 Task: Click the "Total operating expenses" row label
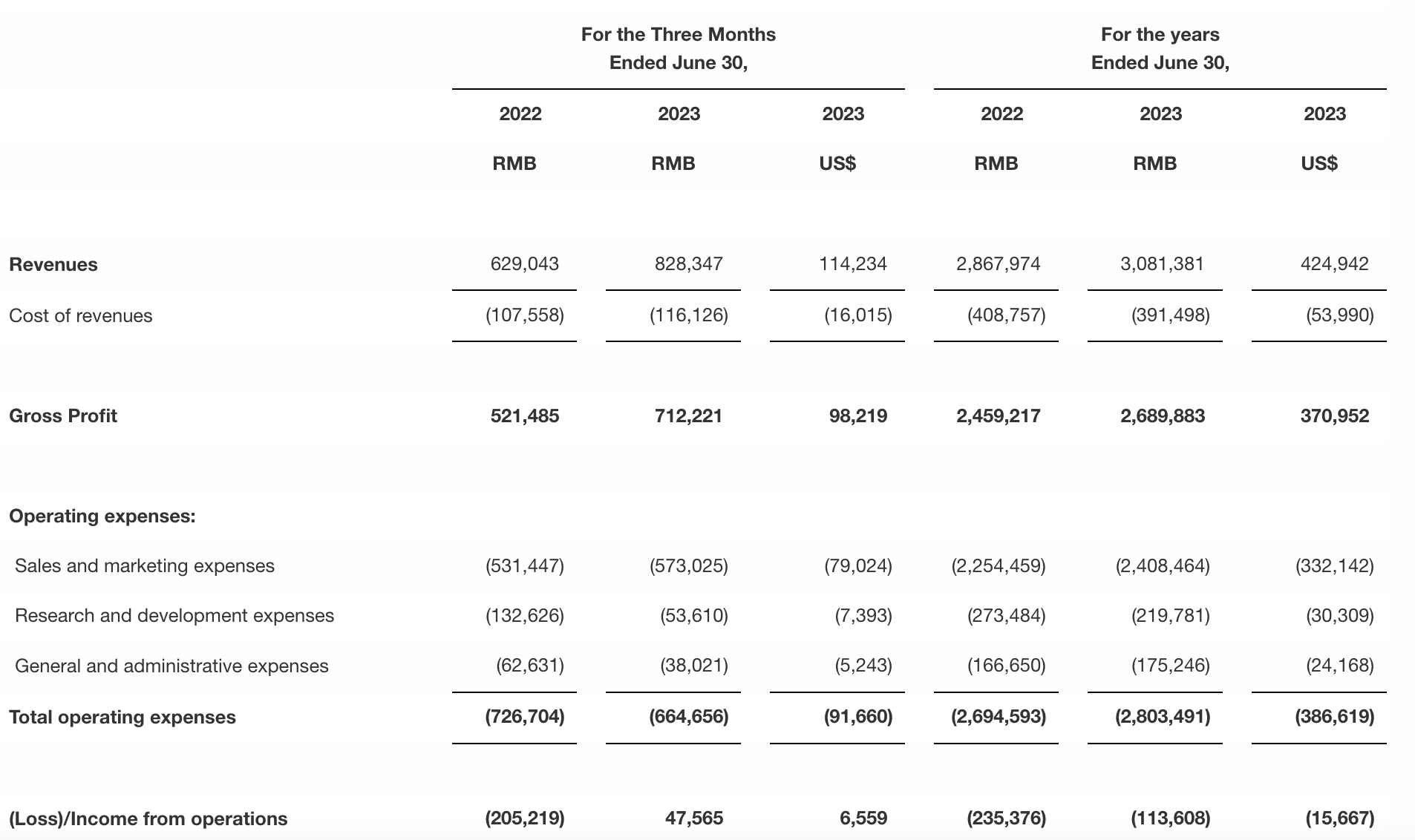[122, 718]
